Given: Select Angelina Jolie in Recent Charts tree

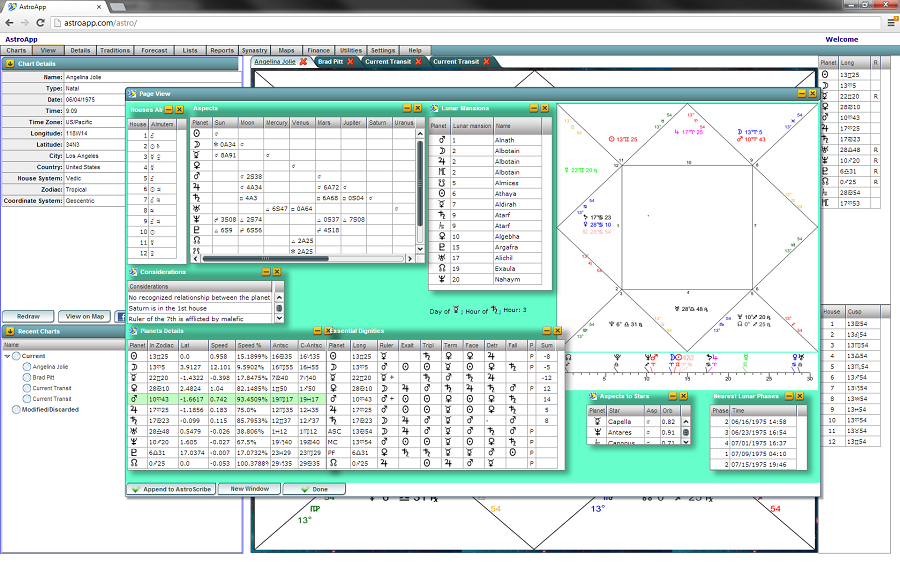Looking at the screenshot, I should click(50, 367).
